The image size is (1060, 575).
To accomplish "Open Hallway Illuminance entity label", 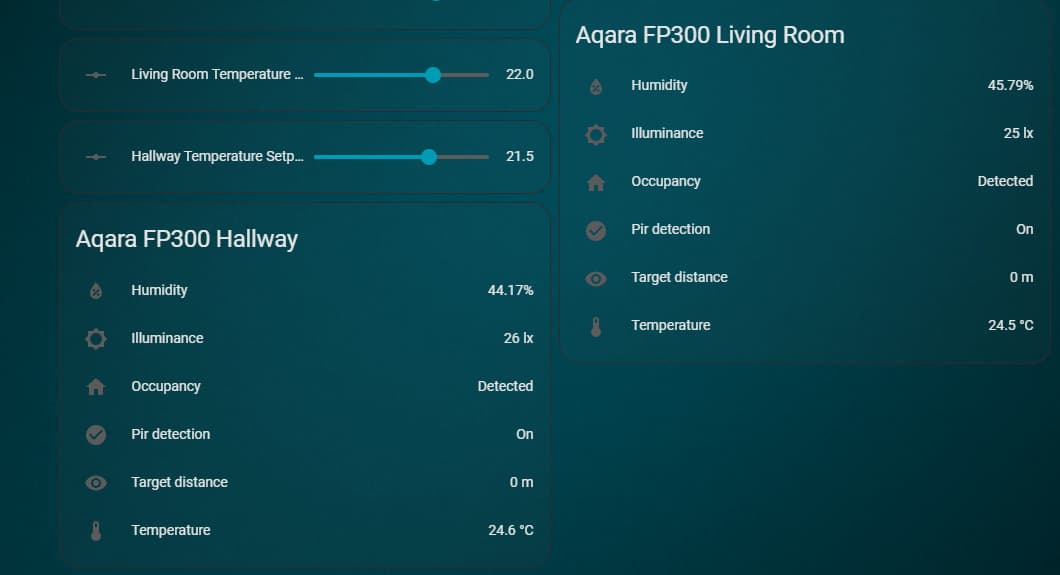I will (x=167, y=338).
